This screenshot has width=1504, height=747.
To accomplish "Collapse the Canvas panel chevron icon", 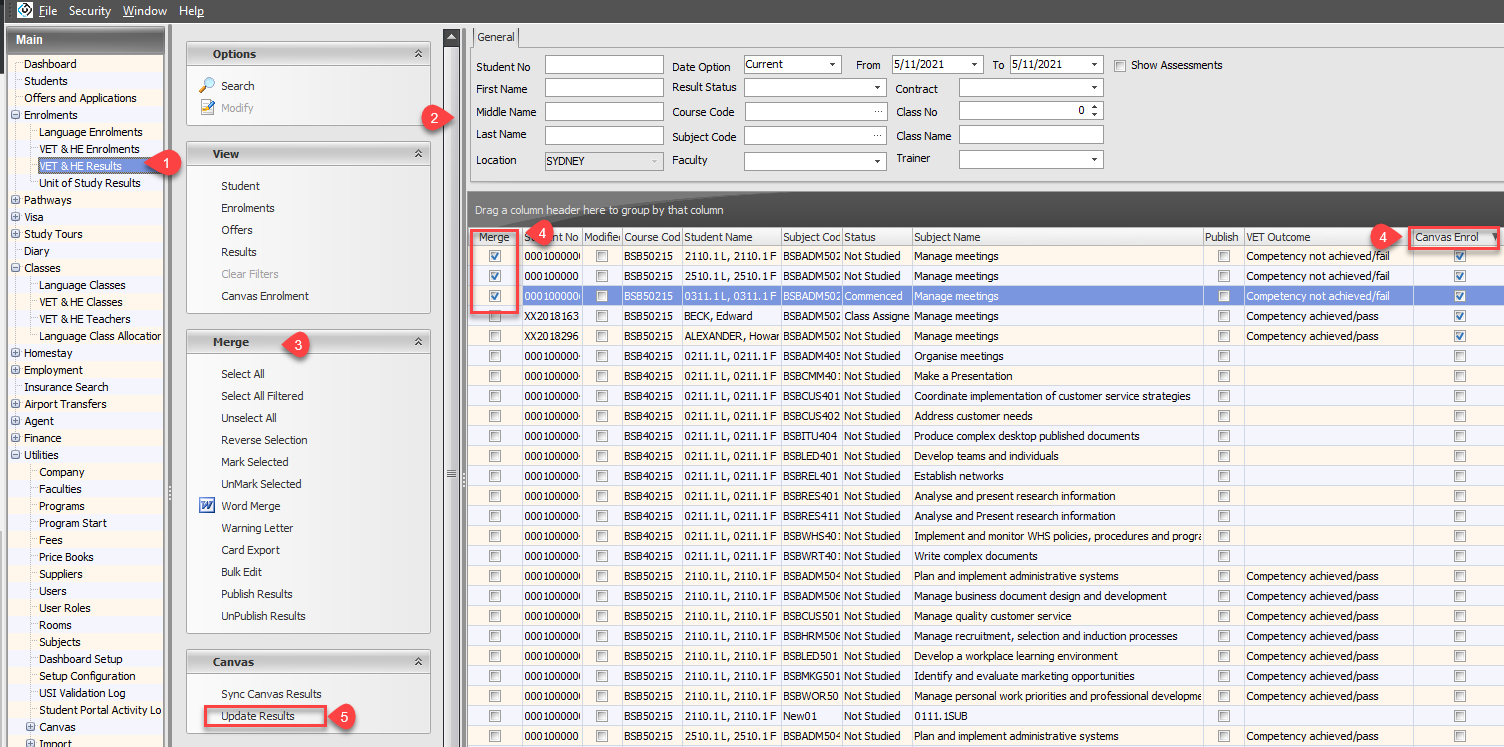I will pyautogui.click(x=418, y=662).
